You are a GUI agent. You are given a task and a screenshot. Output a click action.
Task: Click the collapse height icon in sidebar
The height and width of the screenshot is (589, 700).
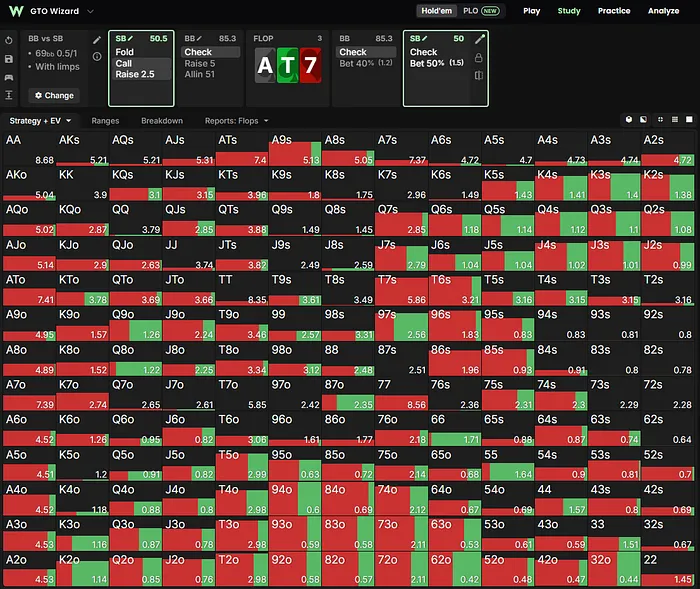click(8, 95)
